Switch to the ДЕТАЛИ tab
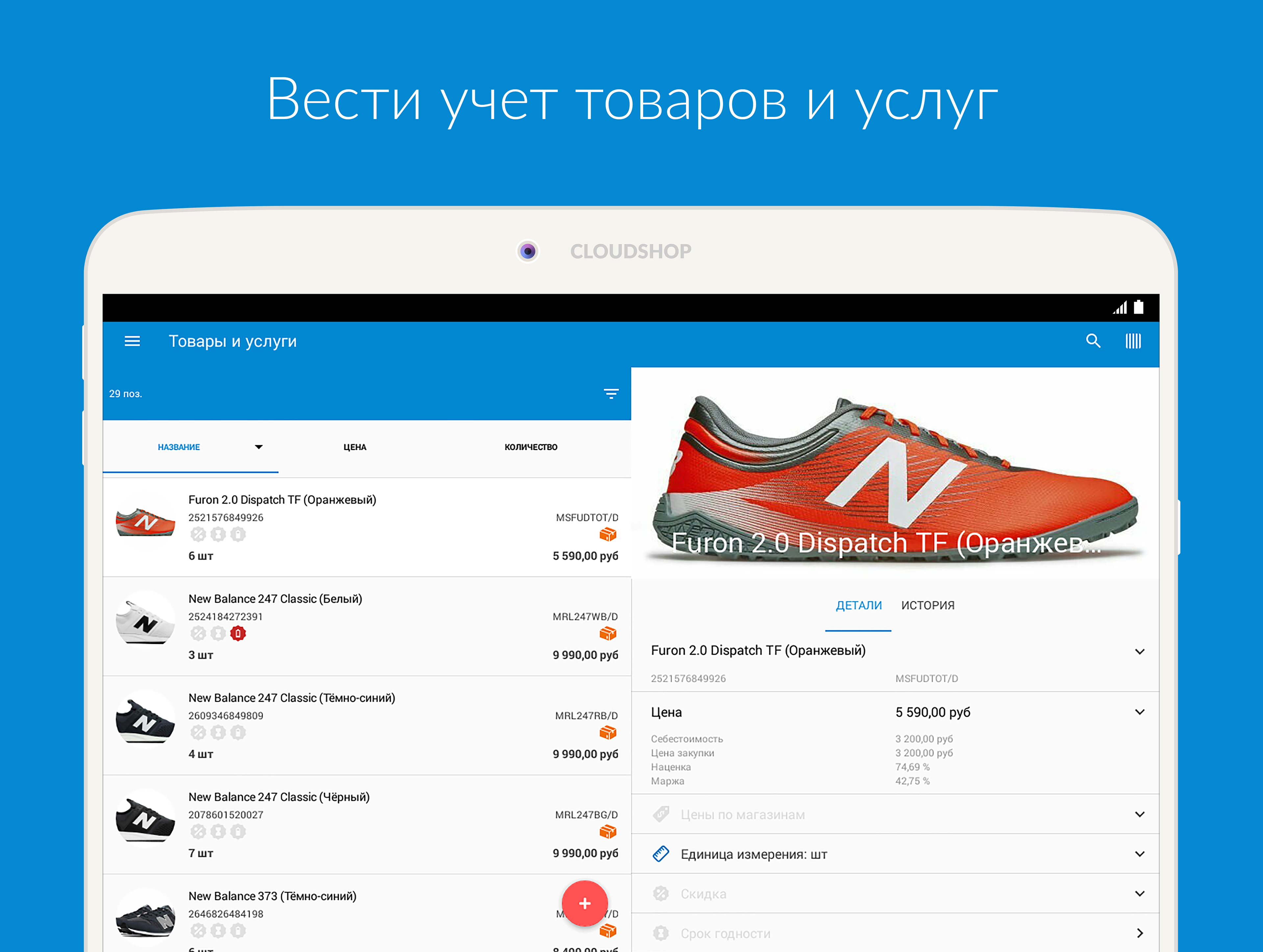This screenshot has height=952, width=1263. (x=858, y=605)
